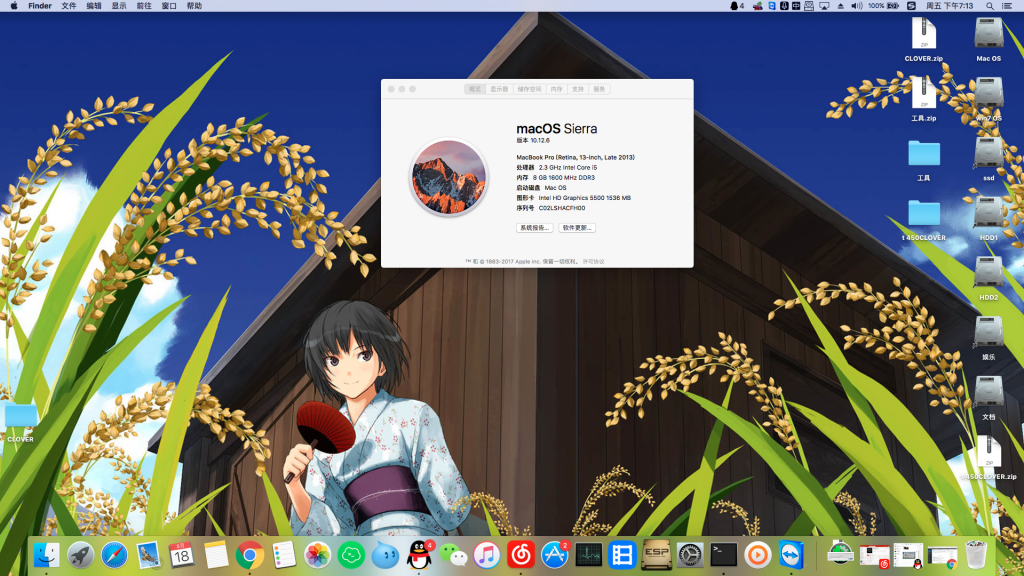Select the ssd drive on the desktop
The image size is (1024, 576).
tap(988, 159)
